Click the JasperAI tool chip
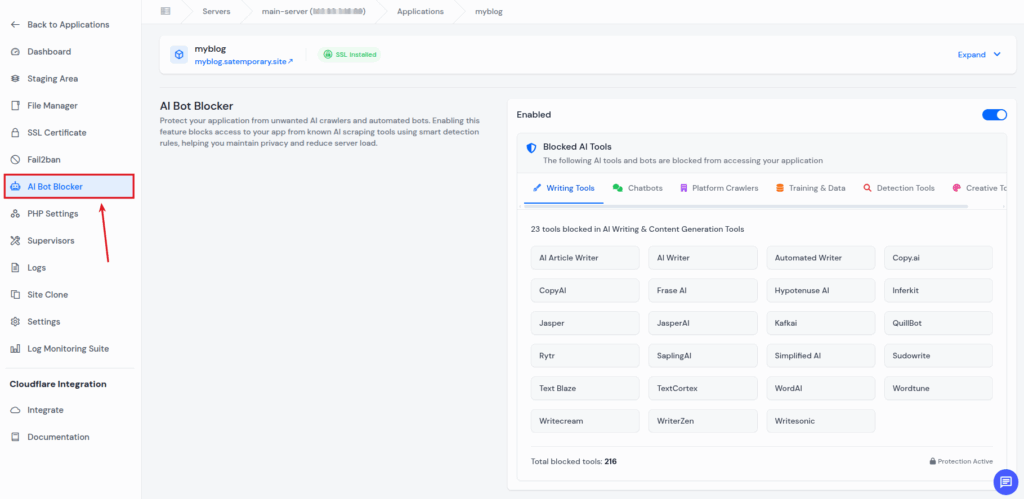The width and height of the screenshot is (1024, 499). [x=703, y=323]
